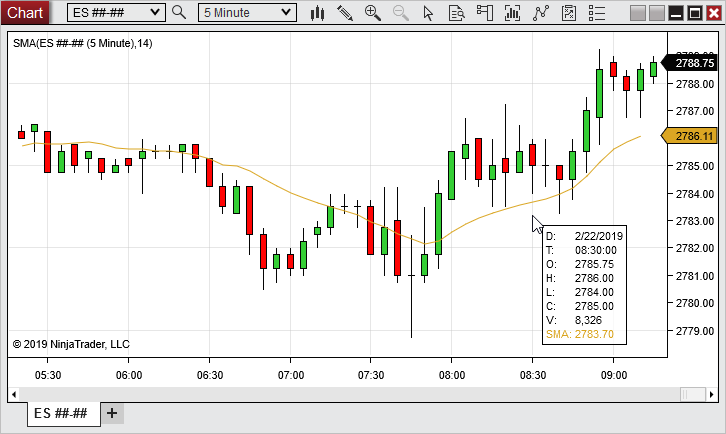Click the zoom in magnifier
The height and width of the screenshot is (434, 726).
point(373,13)
